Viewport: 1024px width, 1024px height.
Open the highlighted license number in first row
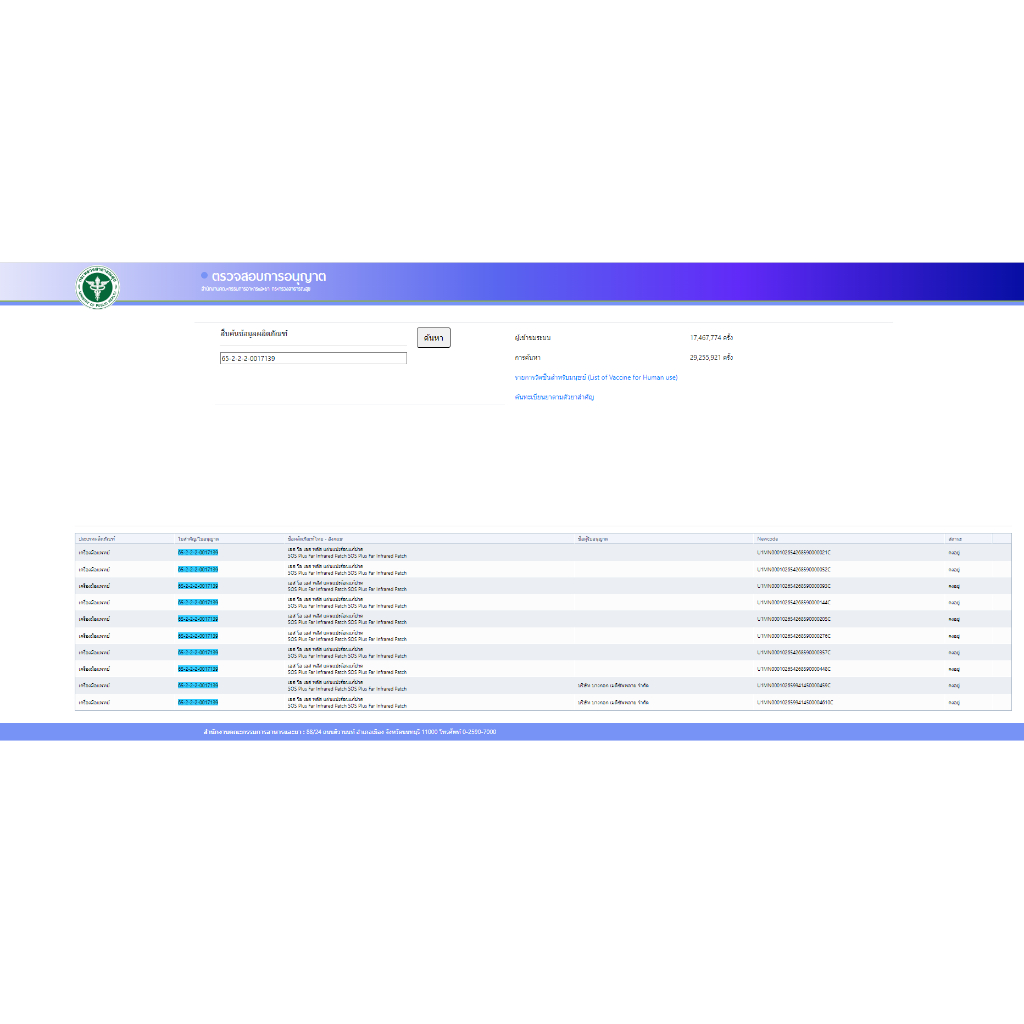(x=198, y=552)
